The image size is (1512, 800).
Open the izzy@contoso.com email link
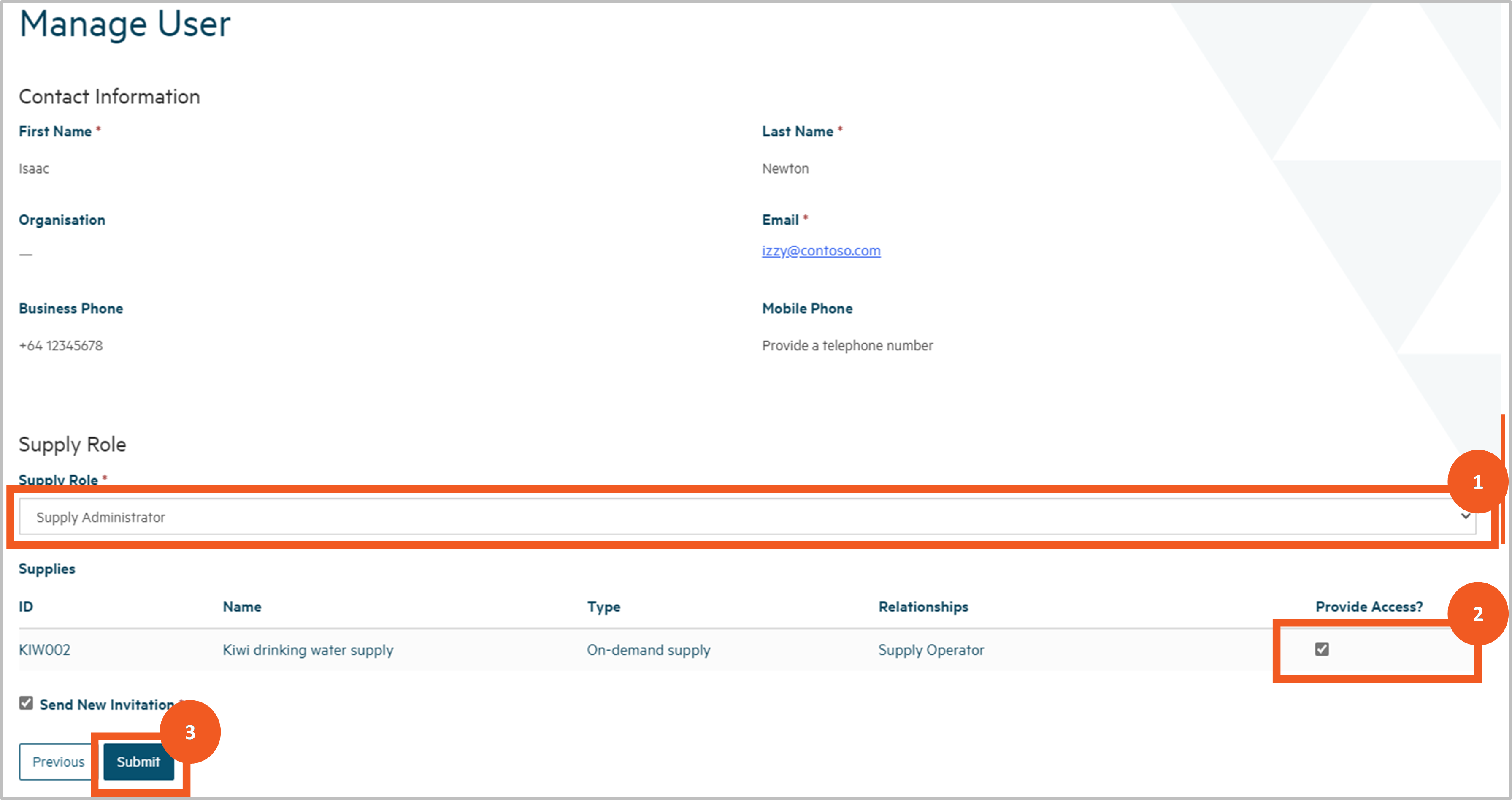coord(821,251)
